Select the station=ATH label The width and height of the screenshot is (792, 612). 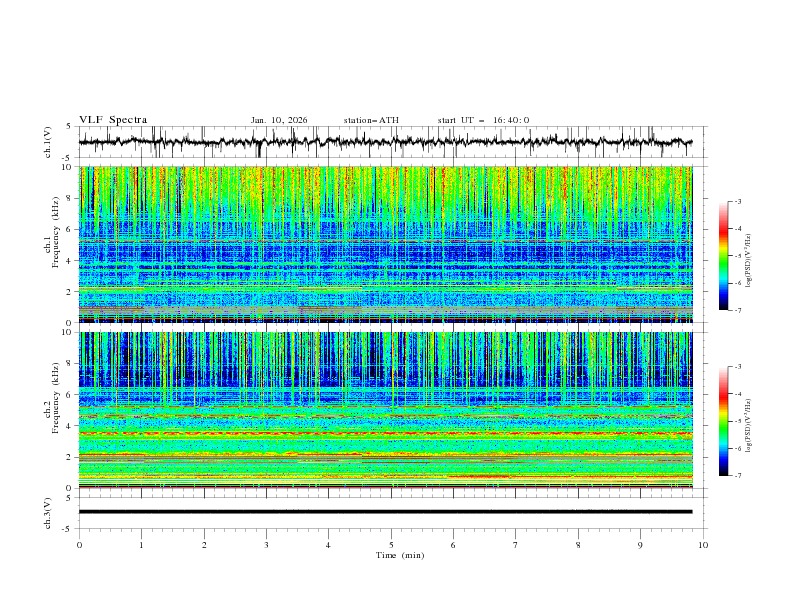371,120
